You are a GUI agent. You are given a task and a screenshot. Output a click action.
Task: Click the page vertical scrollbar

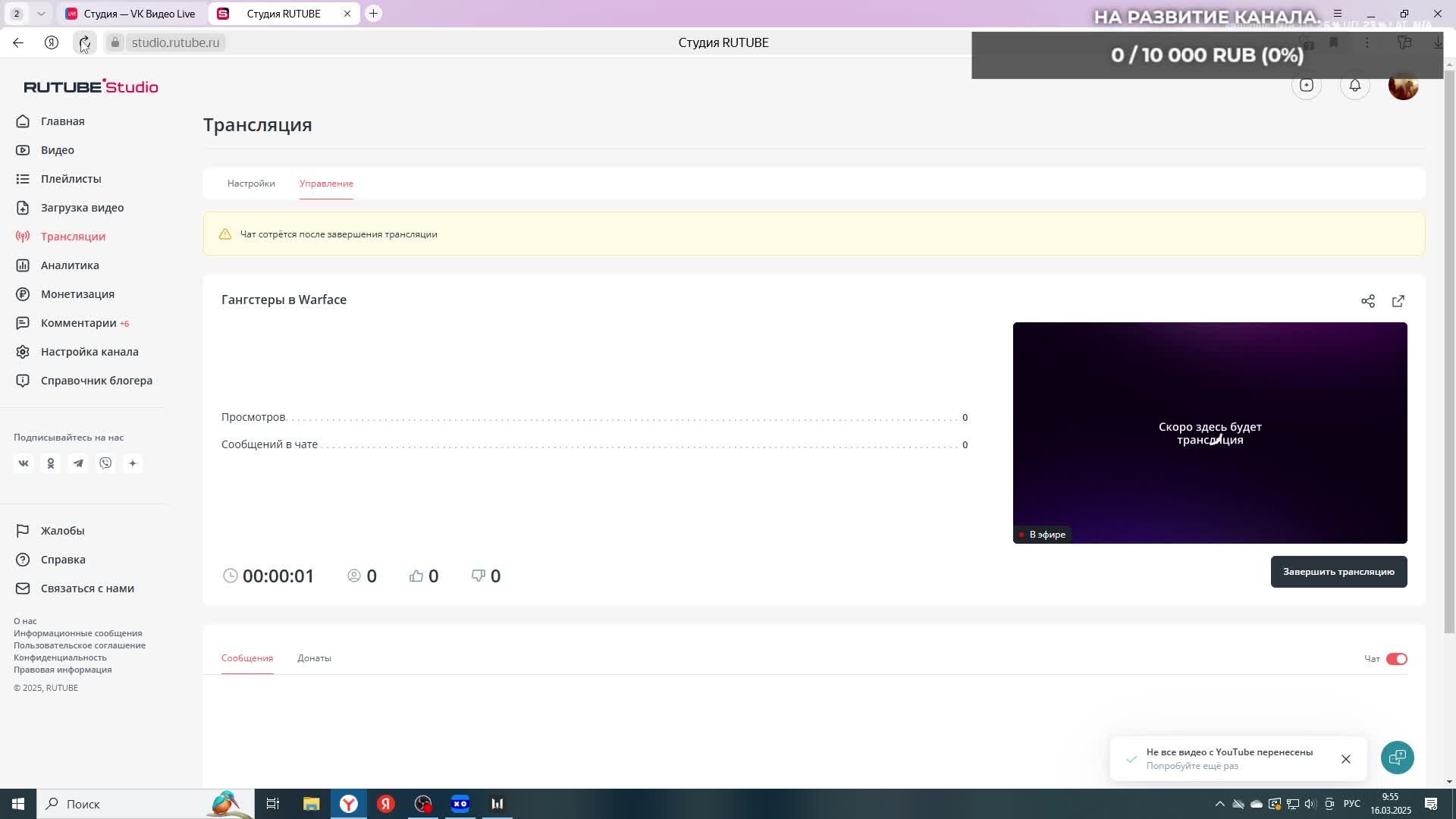coord(1449,353)
